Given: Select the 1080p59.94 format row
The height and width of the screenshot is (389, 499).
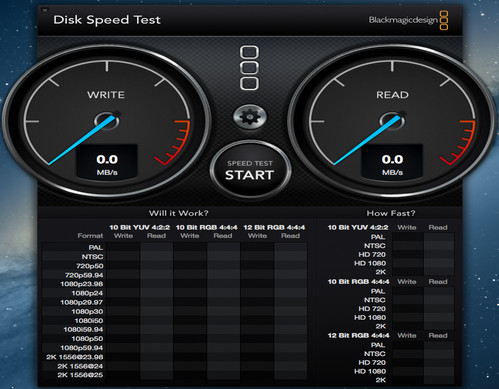Looking at the screenshot, I should point(174,348).
